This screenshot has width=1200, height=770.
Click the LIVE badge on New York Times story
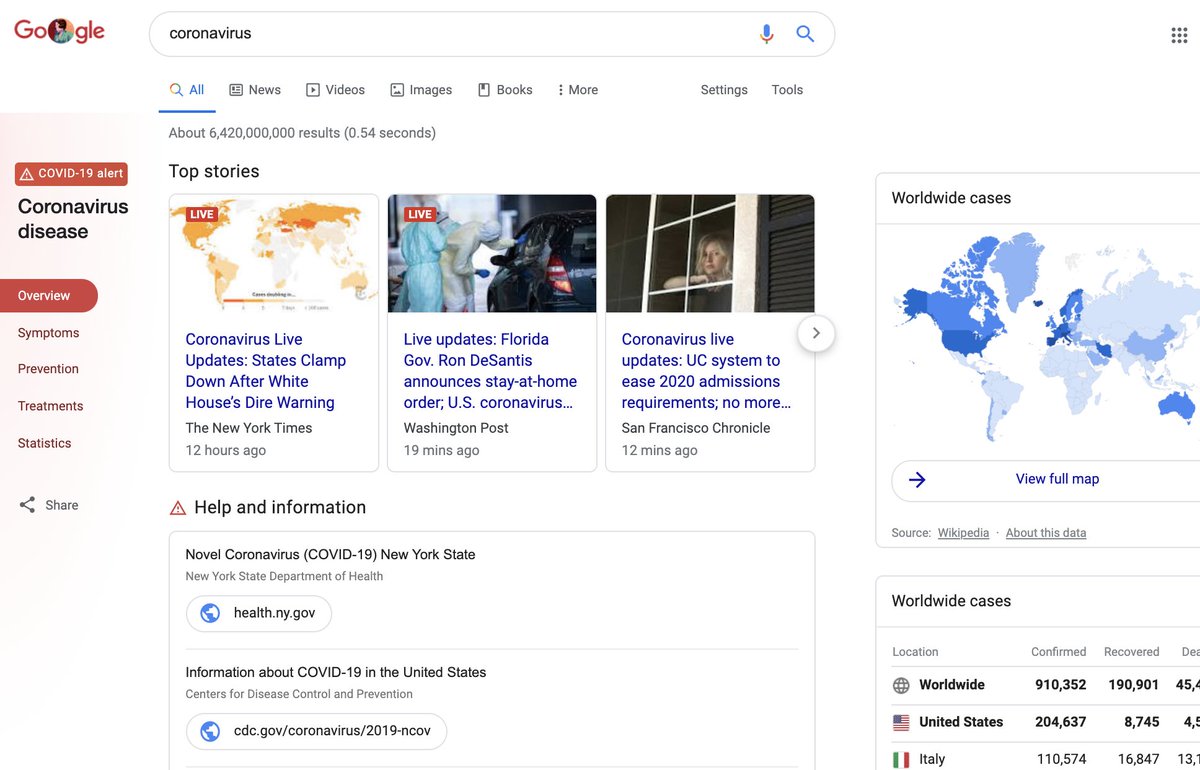[202, 214]
